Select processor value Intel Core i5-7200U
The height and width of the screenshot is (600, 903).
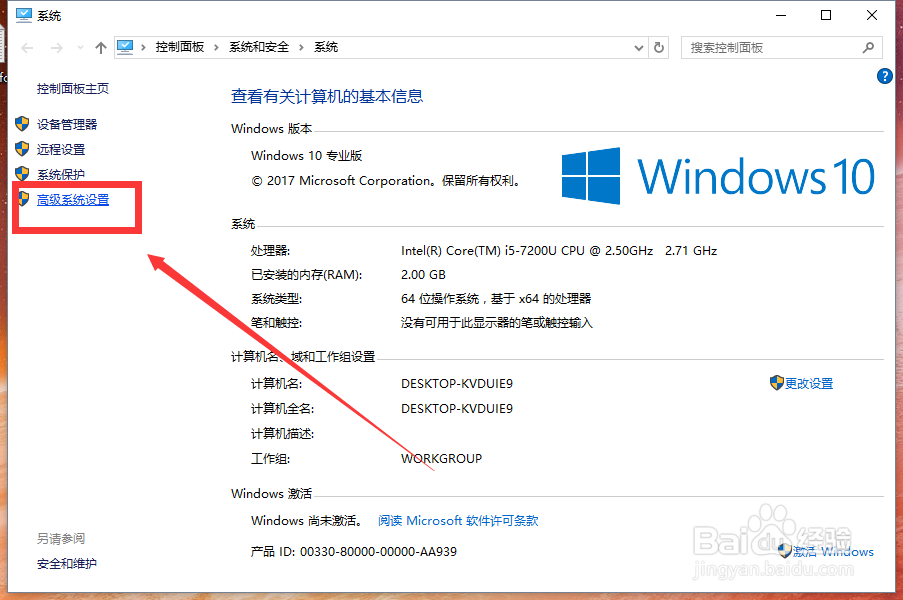click(559, 250)
